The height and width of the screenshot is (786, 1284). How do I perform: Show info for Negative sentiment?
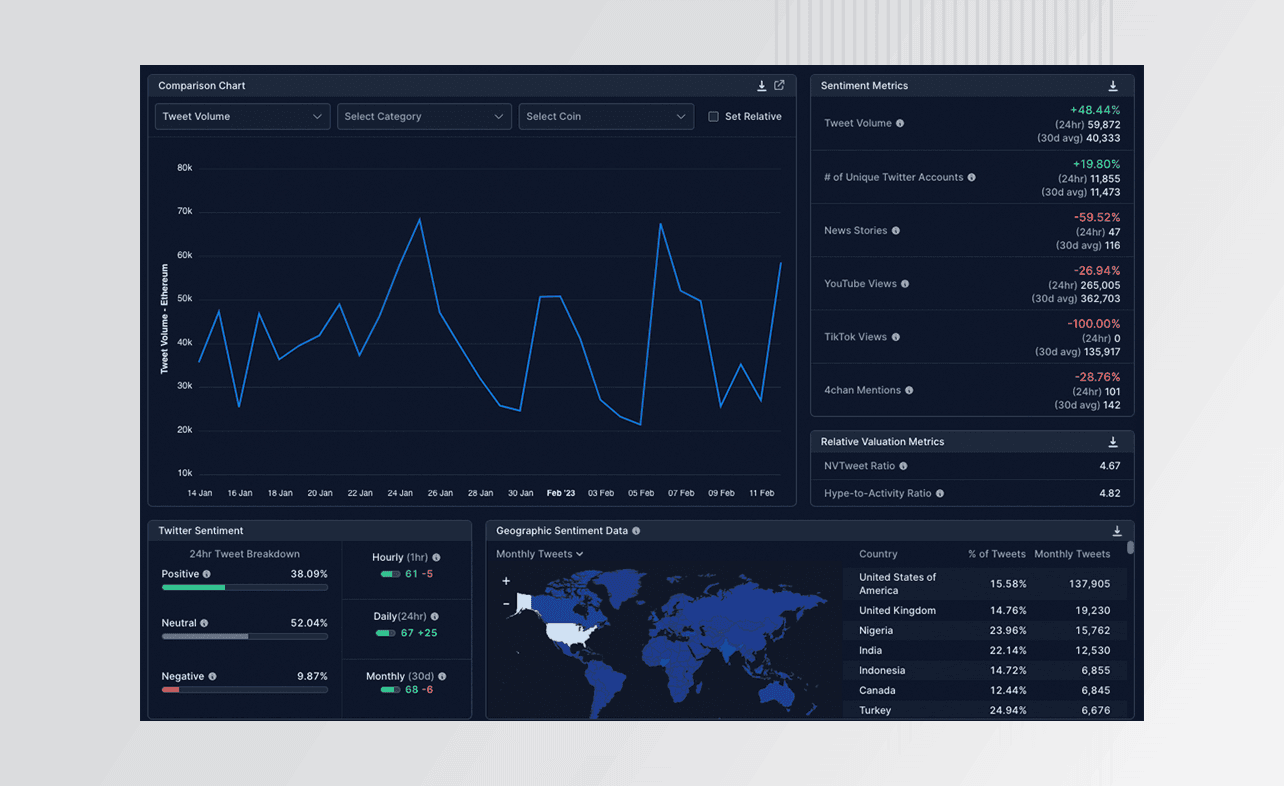(x=212, y=677)
